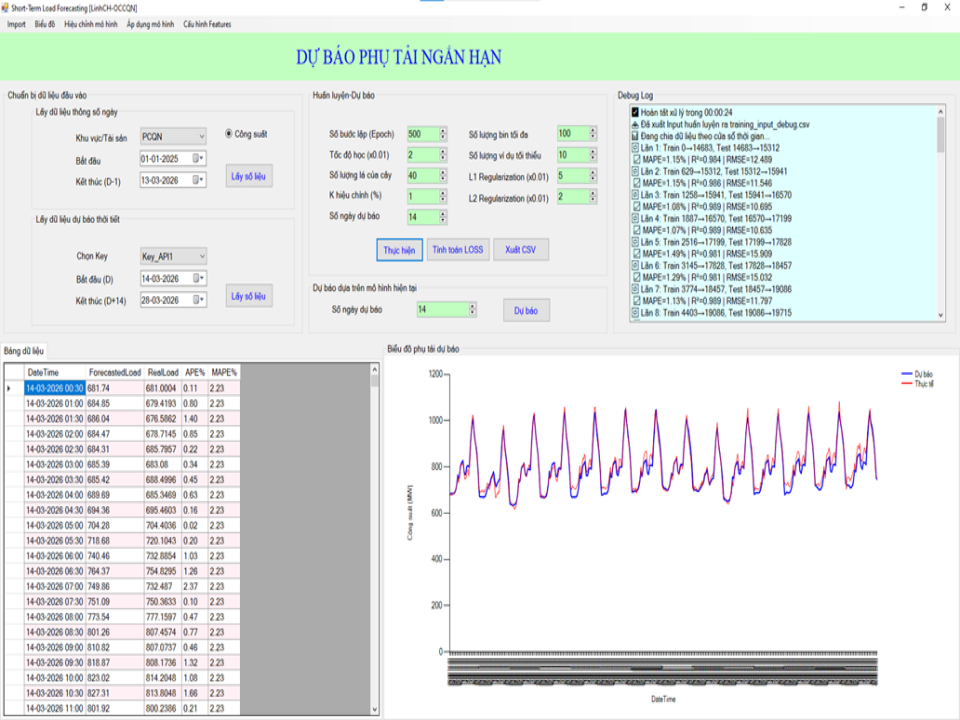Viewport: 960px width, 720px height.
Task: Select the Công suất radio button
Action: pos(229,134)
